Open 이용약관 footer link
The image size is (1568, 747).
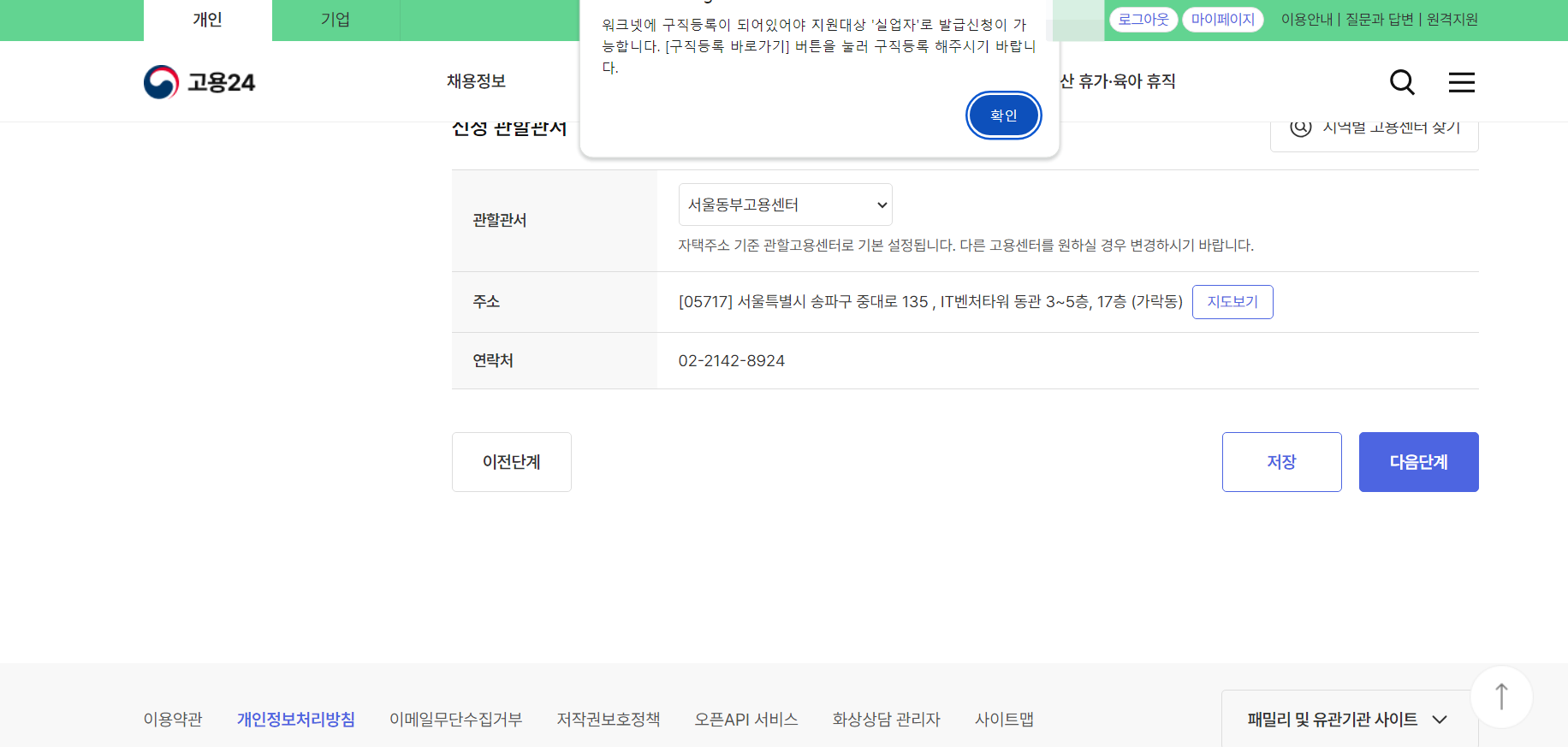point(173,720)
